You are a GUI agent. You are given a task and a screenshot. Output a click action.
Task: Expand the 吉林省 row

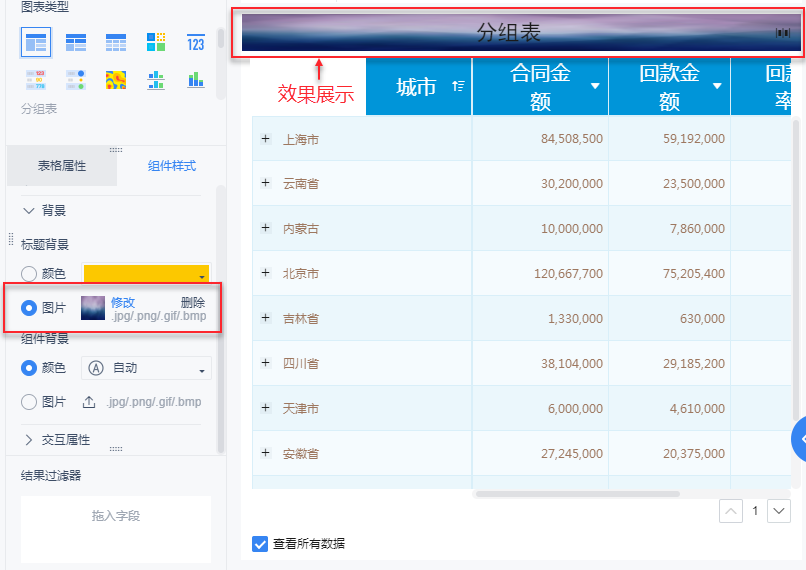266,318
